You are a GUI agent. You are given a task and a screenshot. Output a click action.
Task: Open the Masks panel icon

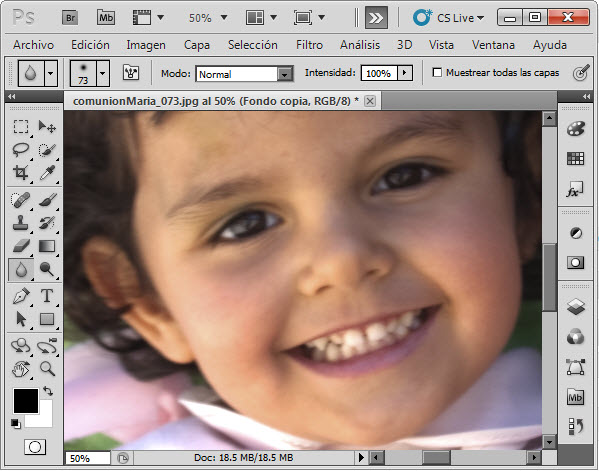[575, 262]
